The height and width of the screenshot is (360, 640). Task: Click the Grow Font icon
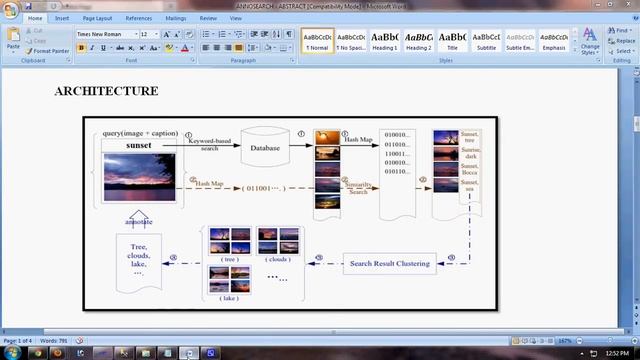pyautogui.click(x=167, y=35)
